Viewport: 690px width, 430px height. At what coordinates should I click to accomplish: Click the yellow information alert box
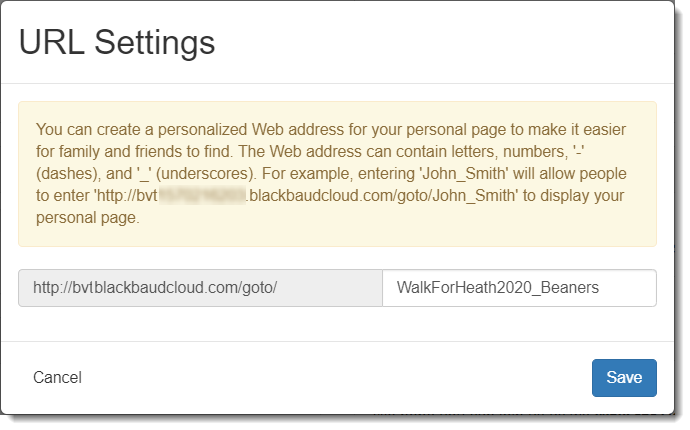click(x=338, y=174)
